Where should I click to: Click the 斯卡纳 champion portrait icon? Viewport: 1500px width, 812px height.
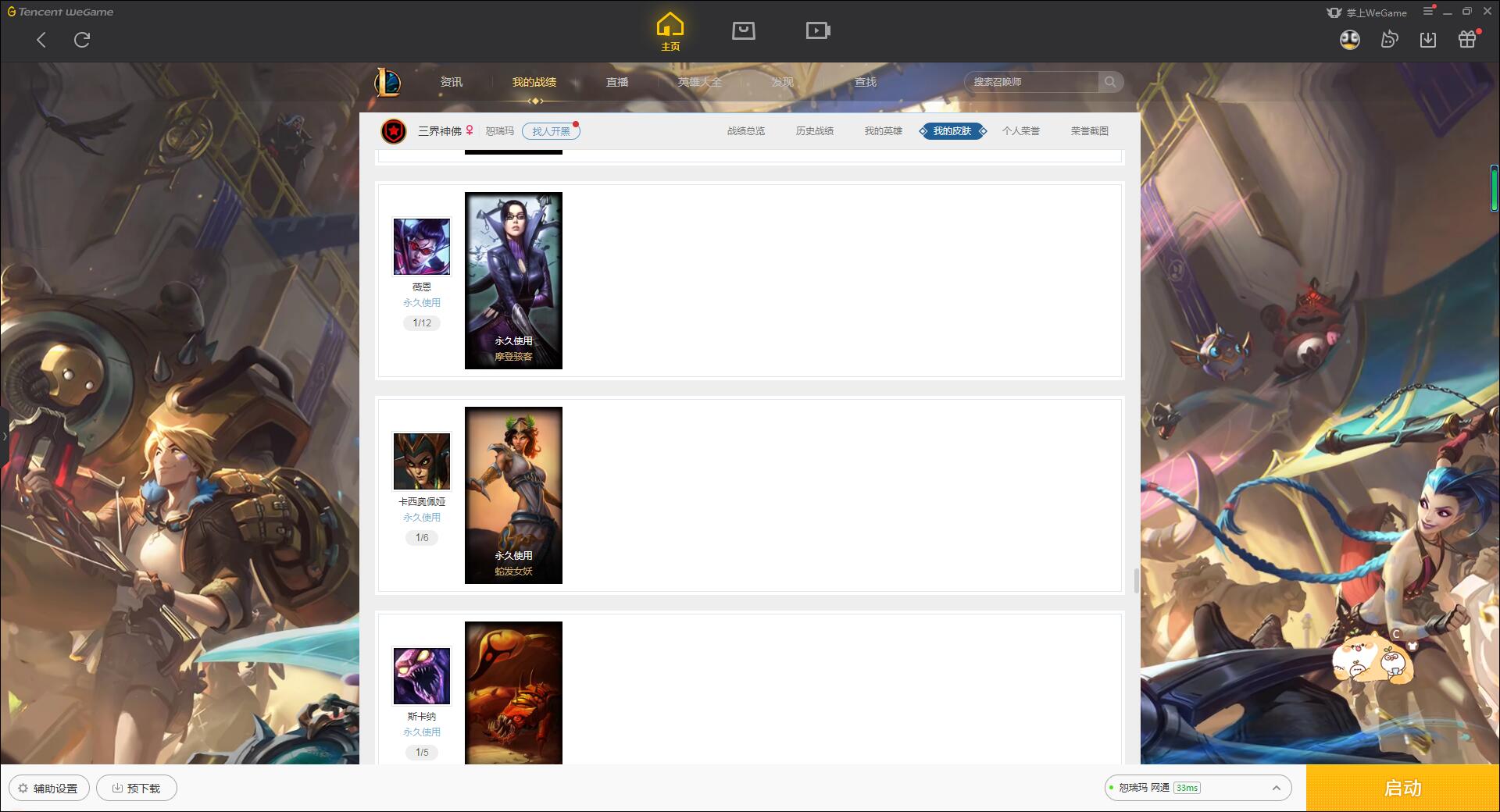click(x=422, y=676)
